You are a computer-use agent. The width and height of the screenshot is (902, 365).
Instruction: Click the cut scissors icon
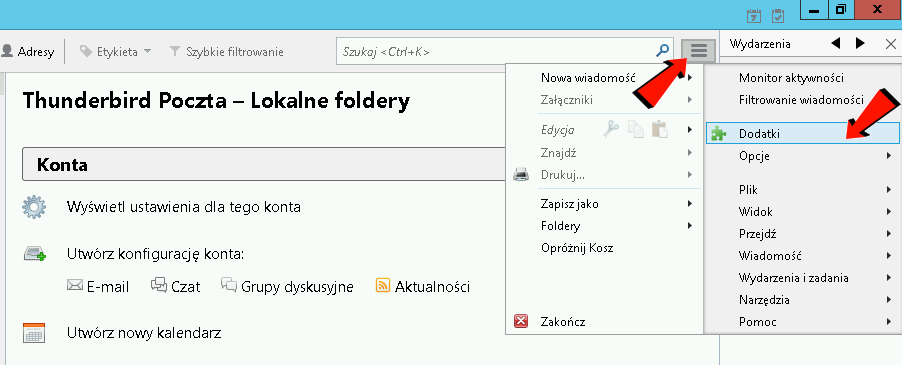point(610,130)
